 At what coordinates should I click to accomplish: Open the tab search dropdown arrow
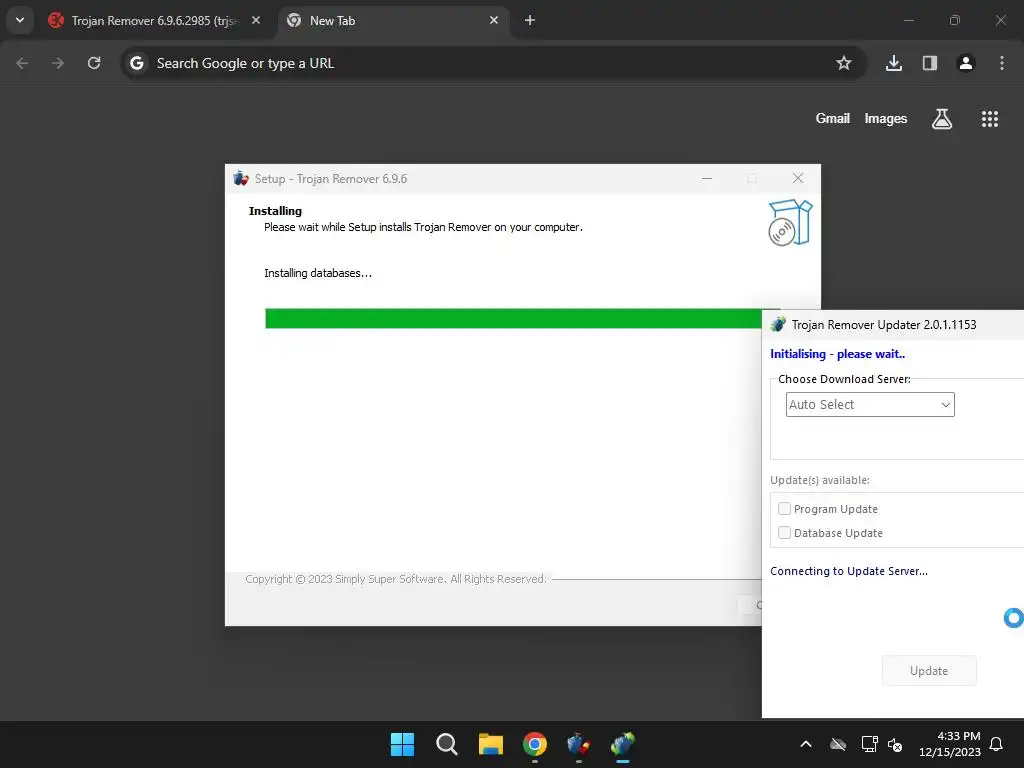[x=20, y=20]
